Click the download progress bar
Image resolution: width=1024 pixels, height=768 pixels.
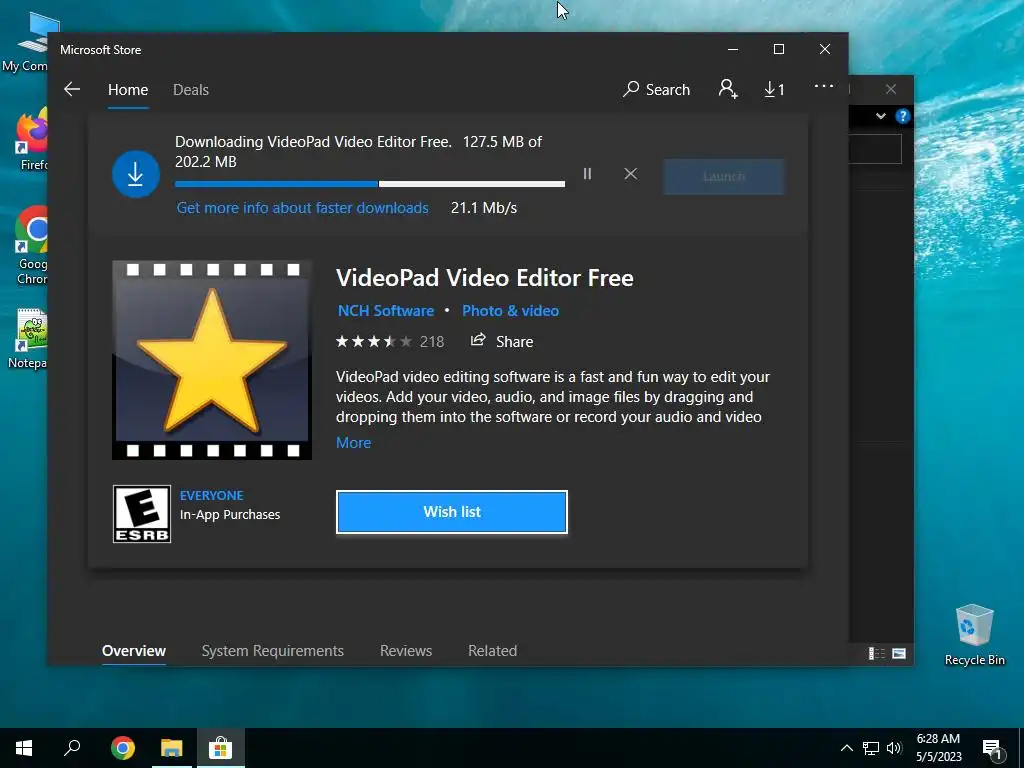[x=370, y=184]
